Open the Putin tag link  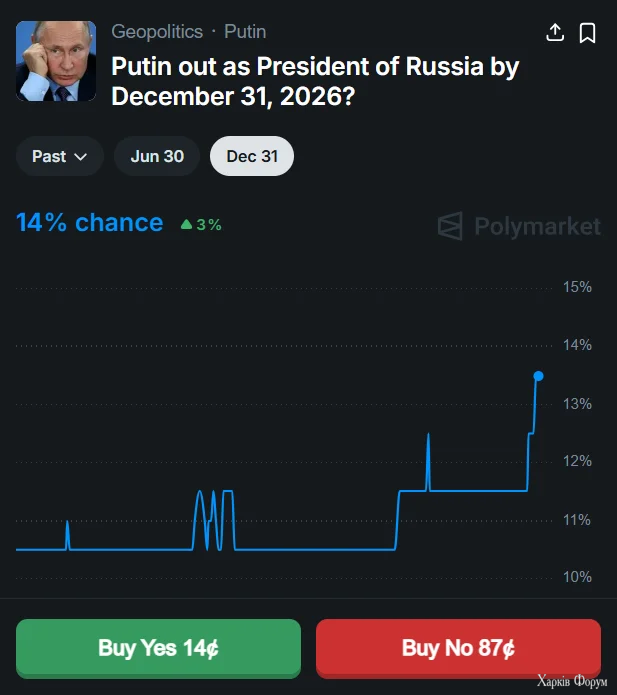(x=245, y=32)
